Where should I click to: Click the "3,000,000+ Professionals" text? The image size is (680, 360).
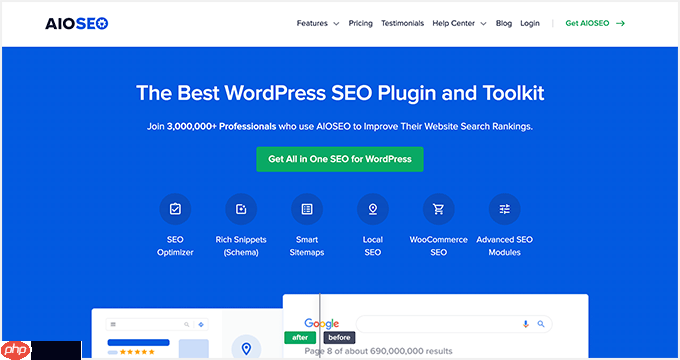[x=222, y=127]
